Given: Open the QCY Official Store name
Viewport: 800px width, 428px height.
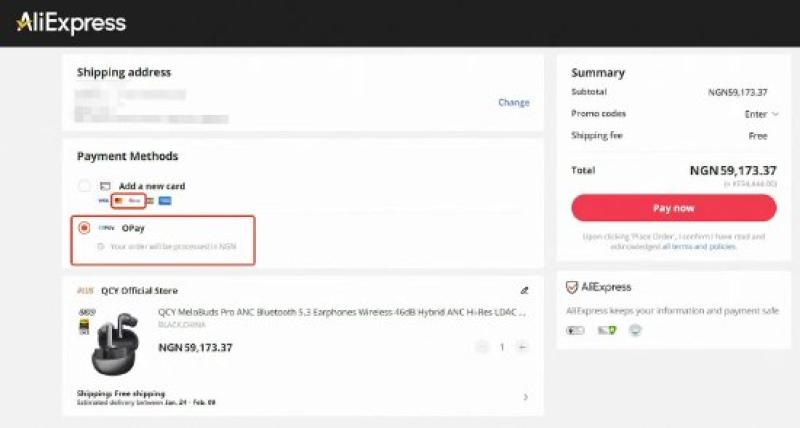Looking at the screenshot, I should click(139, 291).
